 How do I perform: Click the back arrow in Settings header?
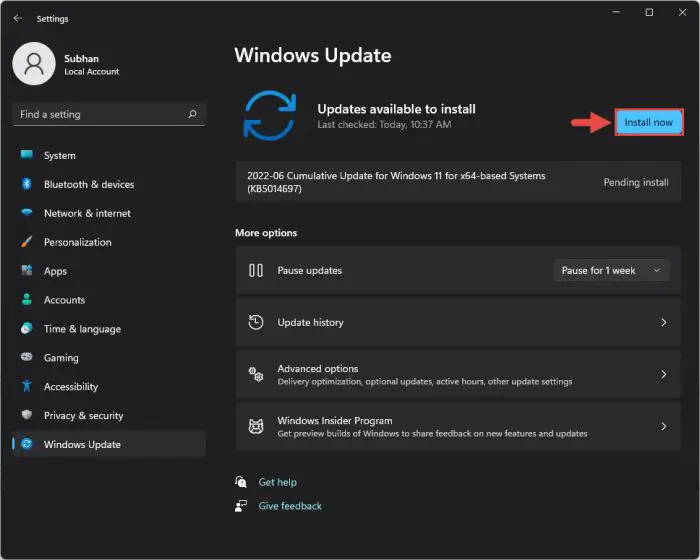click(17, 18)
